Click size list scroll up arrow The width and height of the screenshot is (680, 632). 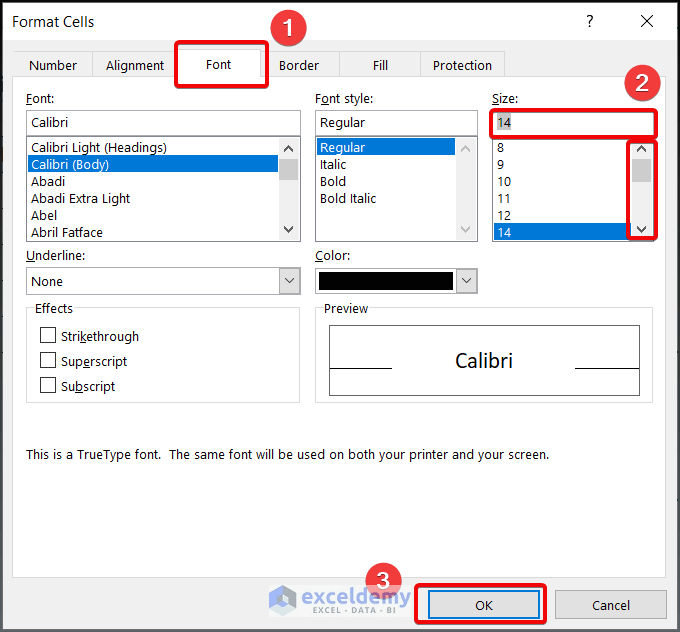tap(641, 149)
